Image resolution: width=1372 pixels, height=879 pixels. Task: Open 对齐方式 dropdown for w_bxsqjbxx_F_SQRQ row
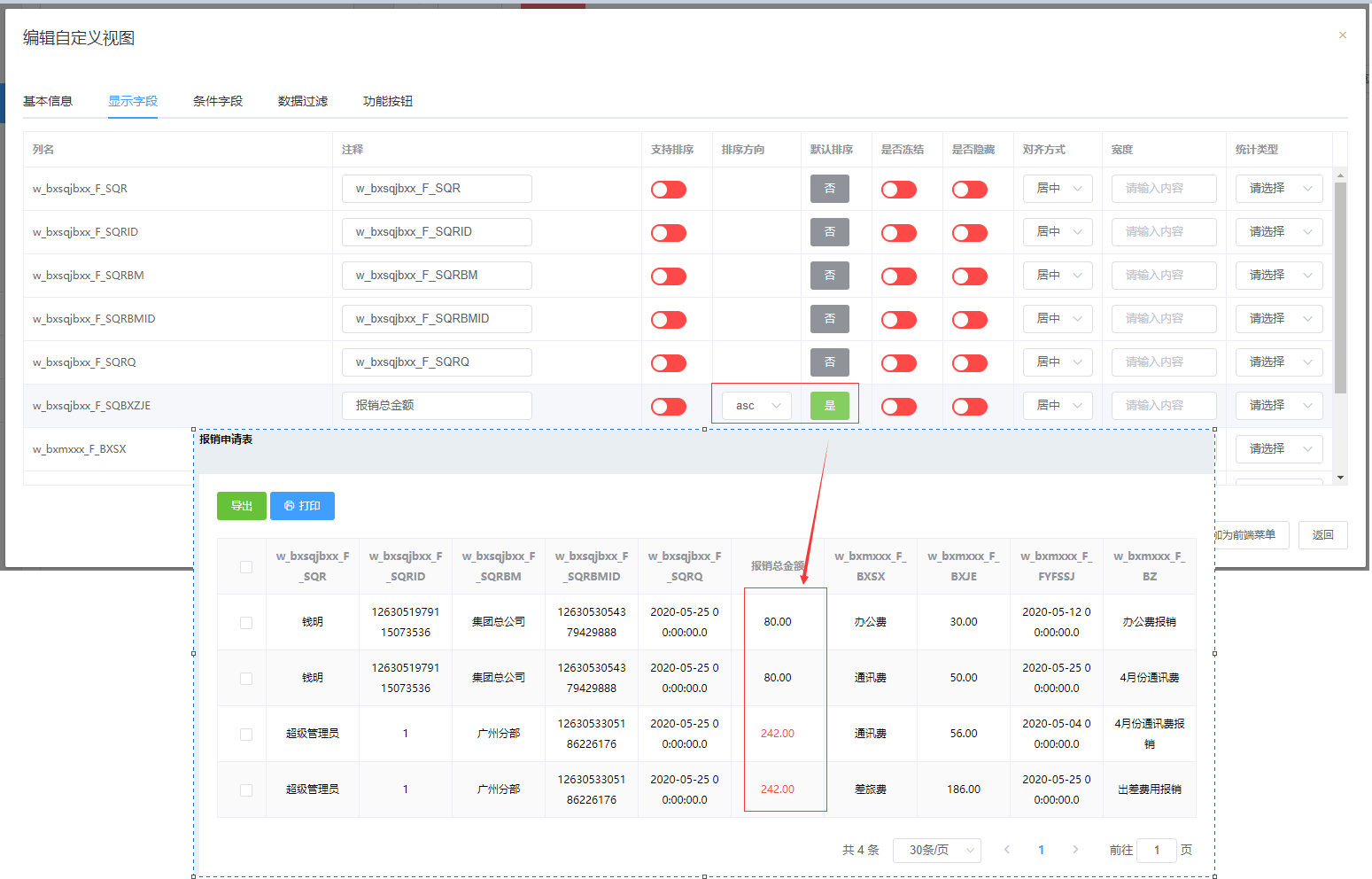(x=1058, y=362)
